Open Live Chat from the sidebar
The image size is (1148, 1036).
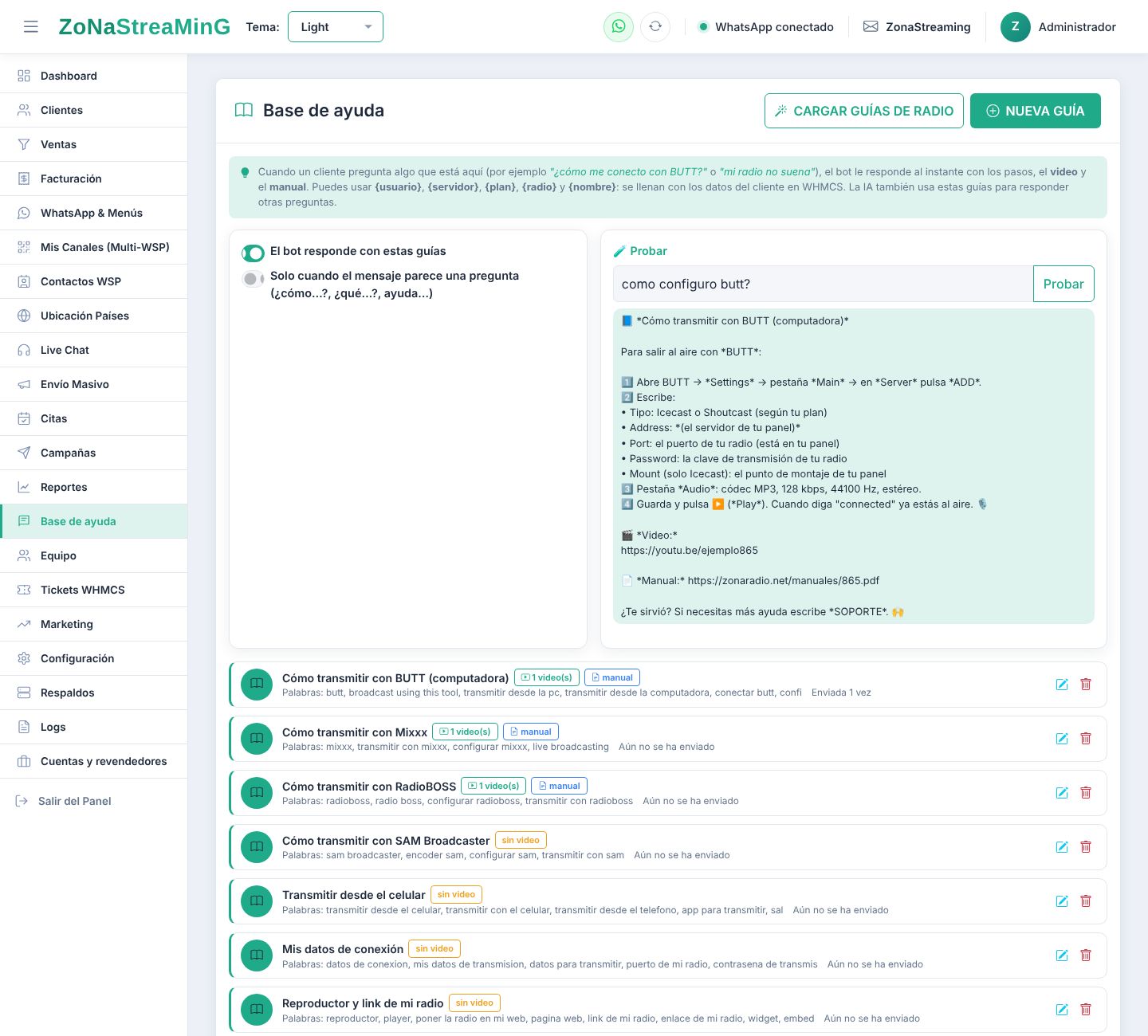click(94, 350)
